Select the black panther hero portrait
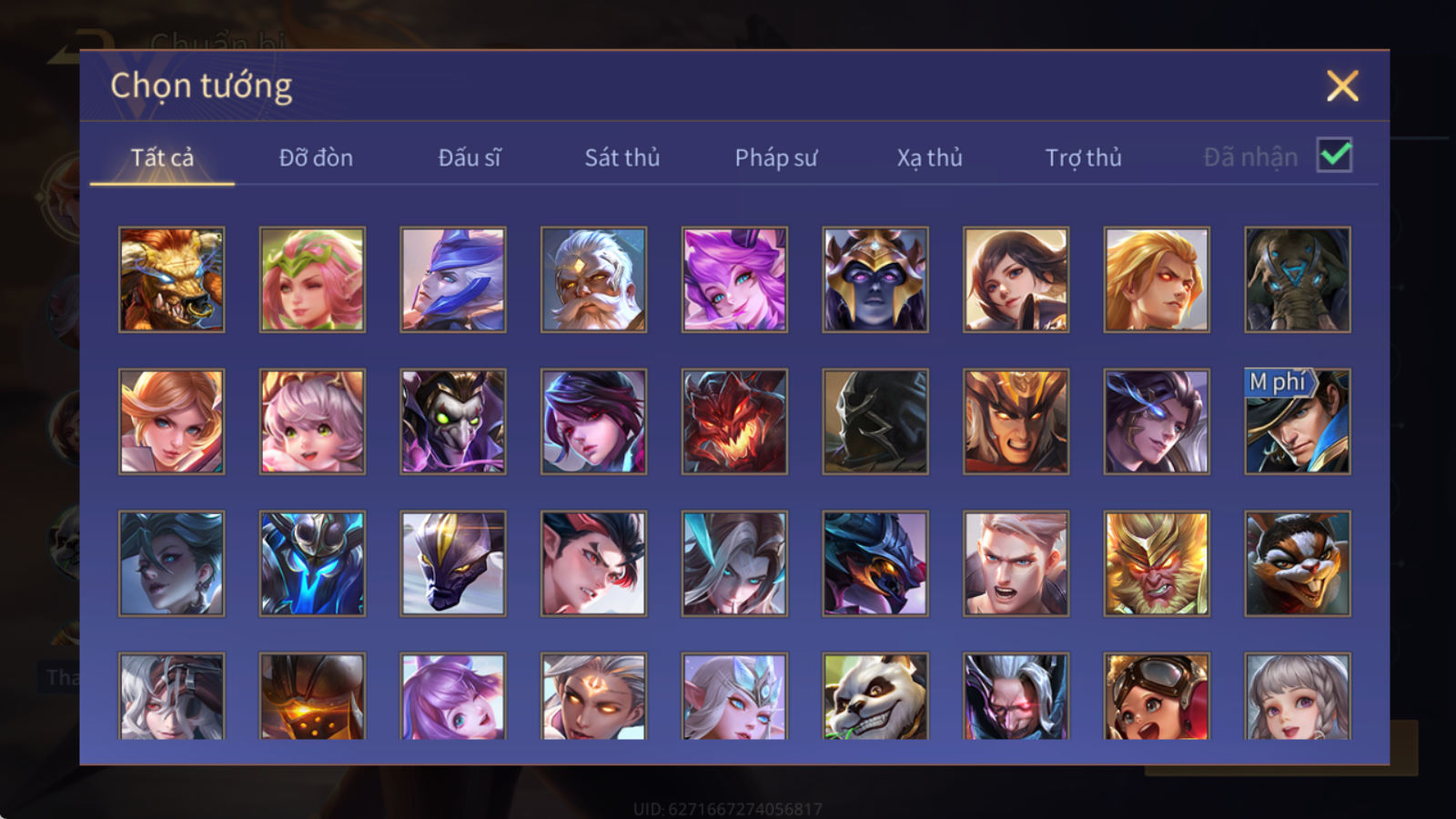 tap(453, 563)
